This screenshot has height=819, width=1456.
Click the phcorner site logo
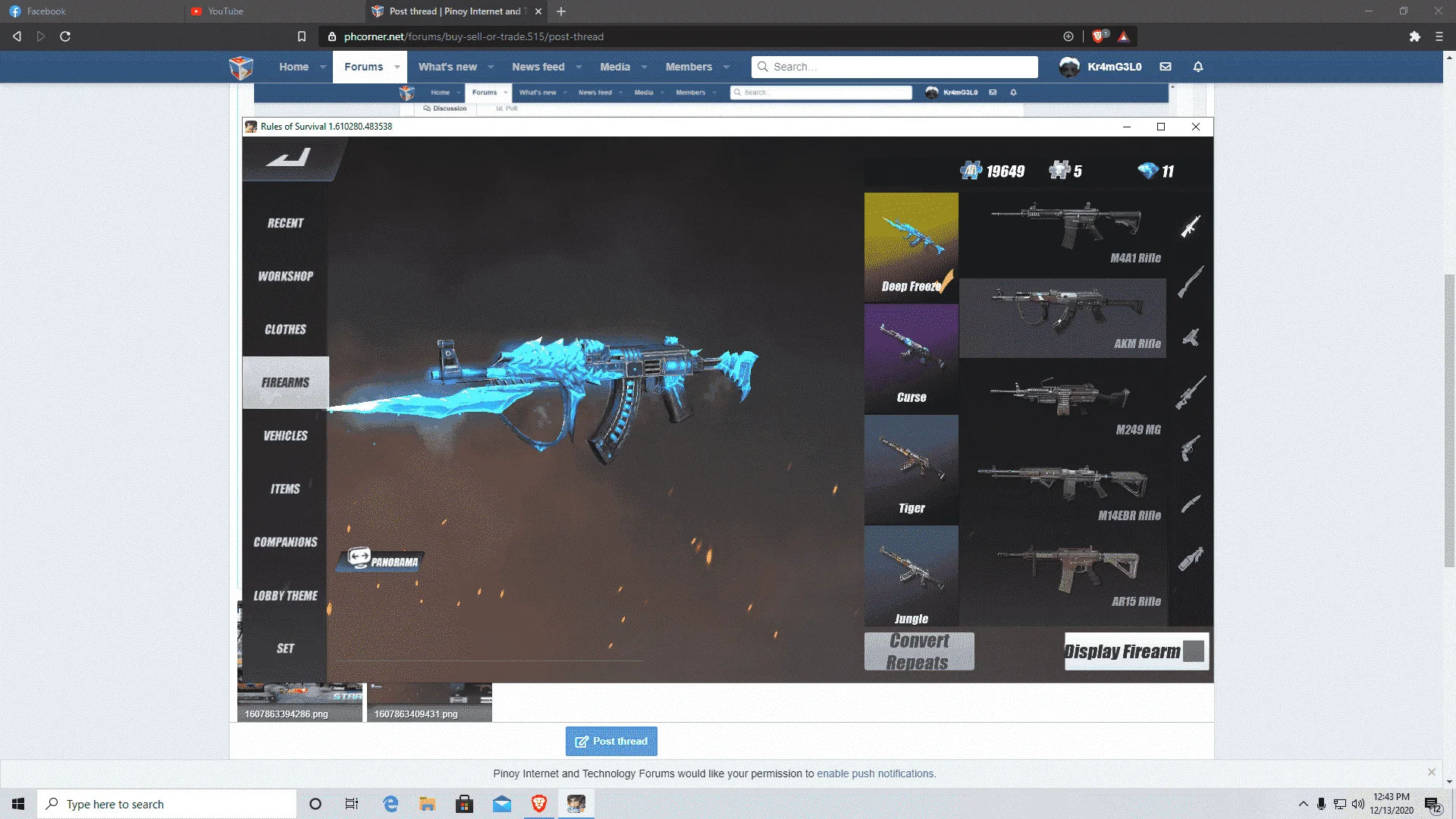coord(241,67)
